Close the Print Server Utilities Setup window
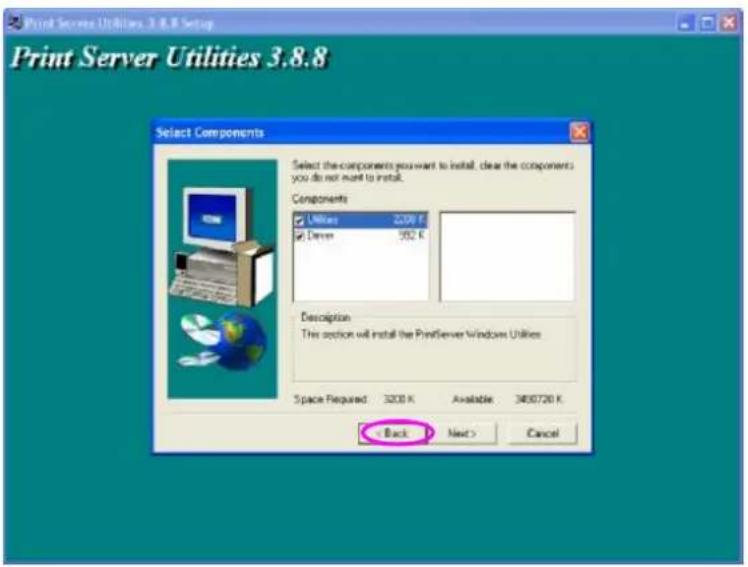Screen dimensions: 748x567 [x=729, y=23]
